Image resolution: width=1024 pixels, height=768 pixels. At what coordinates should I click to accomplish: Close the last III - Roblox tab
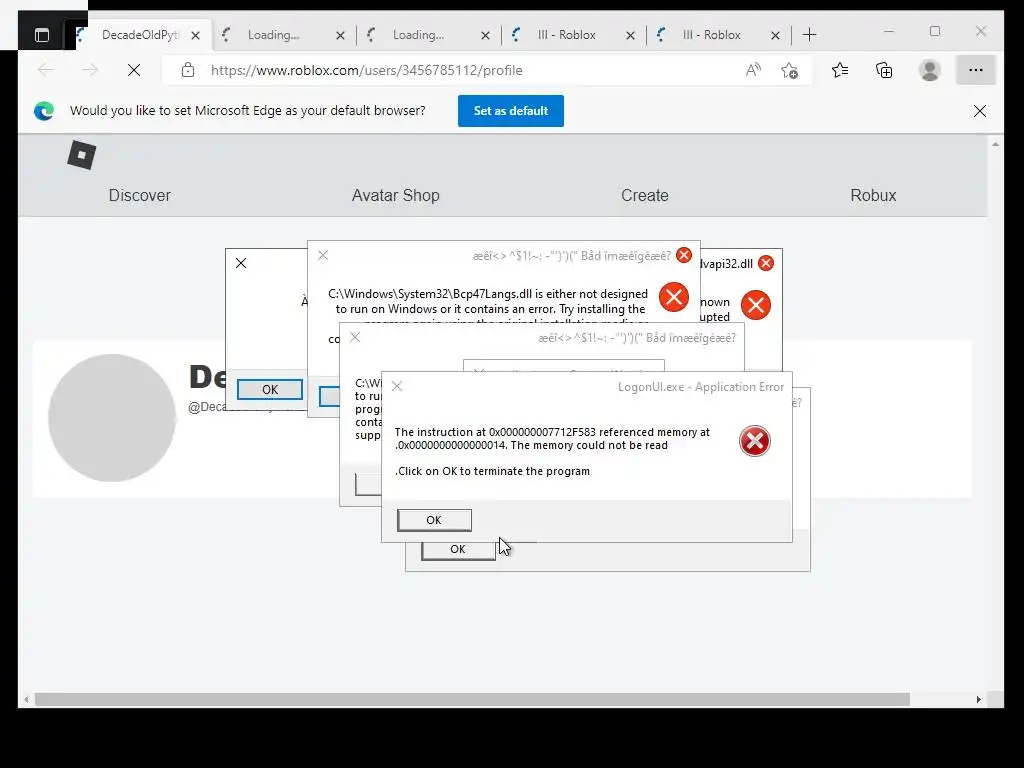[x=775, y=36]
